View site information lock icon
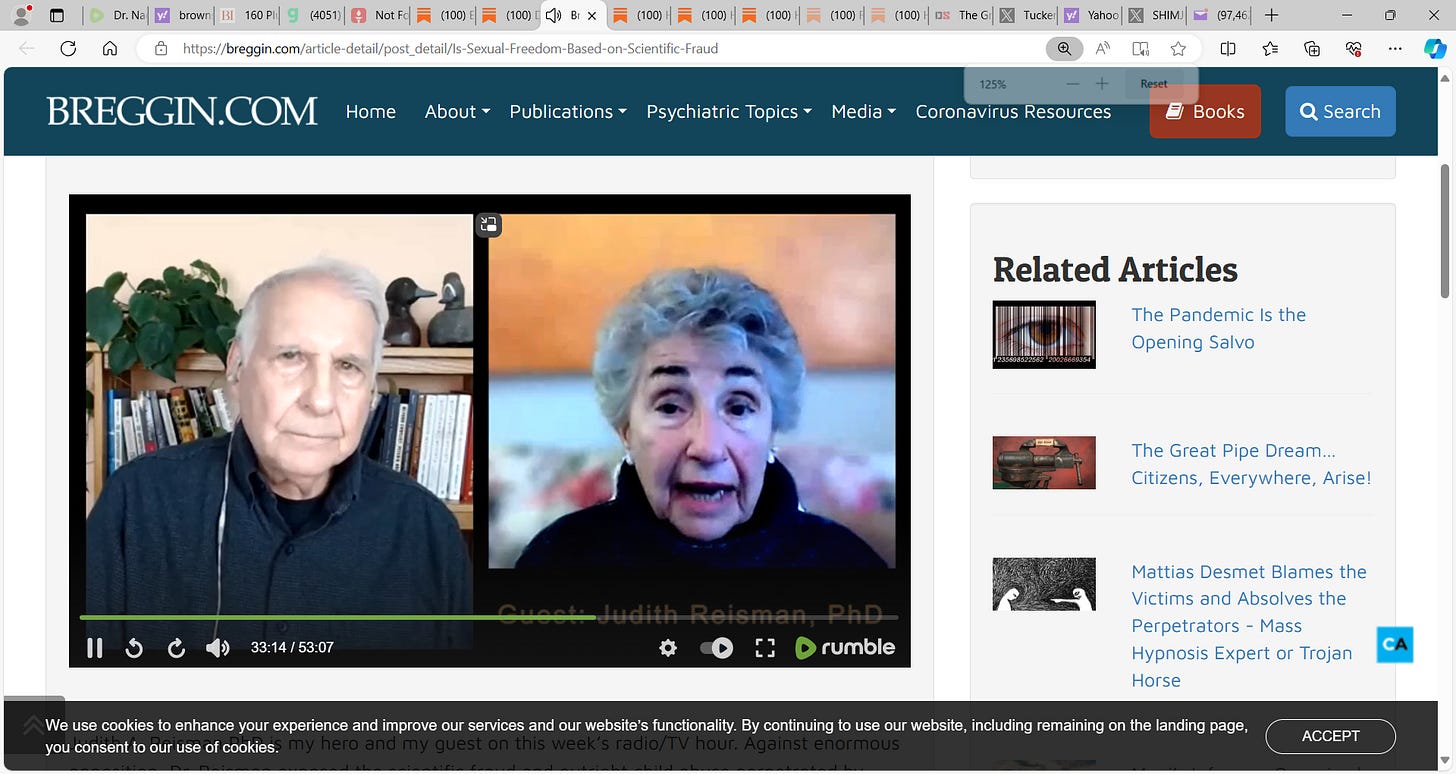 pos(160,48)
